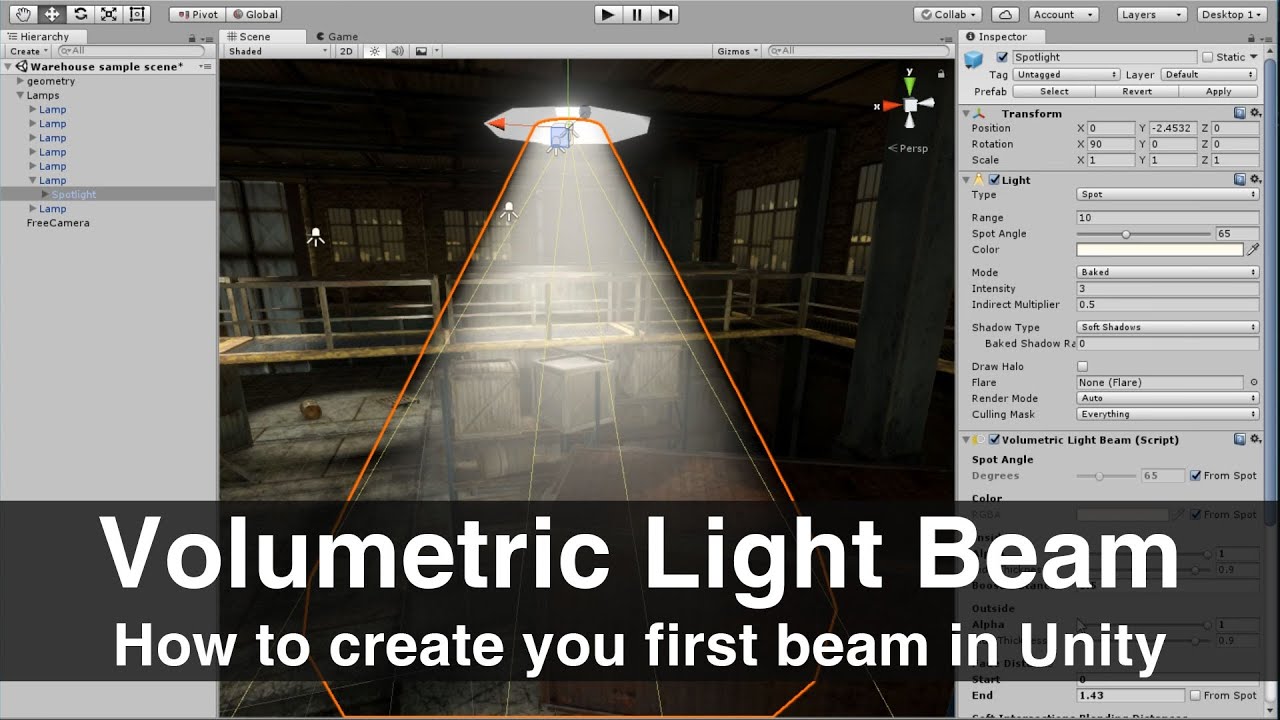Open Desktop 1 layout dropdown
Image resolution: width=1280 pixels, height=720 pixels.
(x=1232, y=14)
